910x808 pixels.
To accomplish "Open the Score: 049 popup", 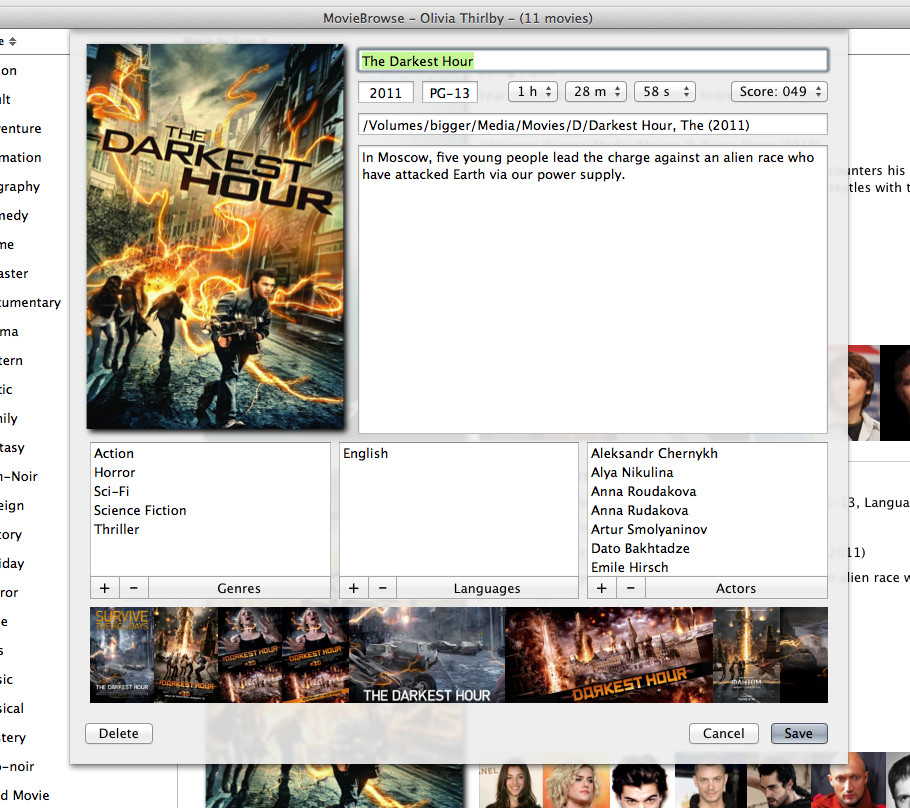I will click(x=779, y=92).
